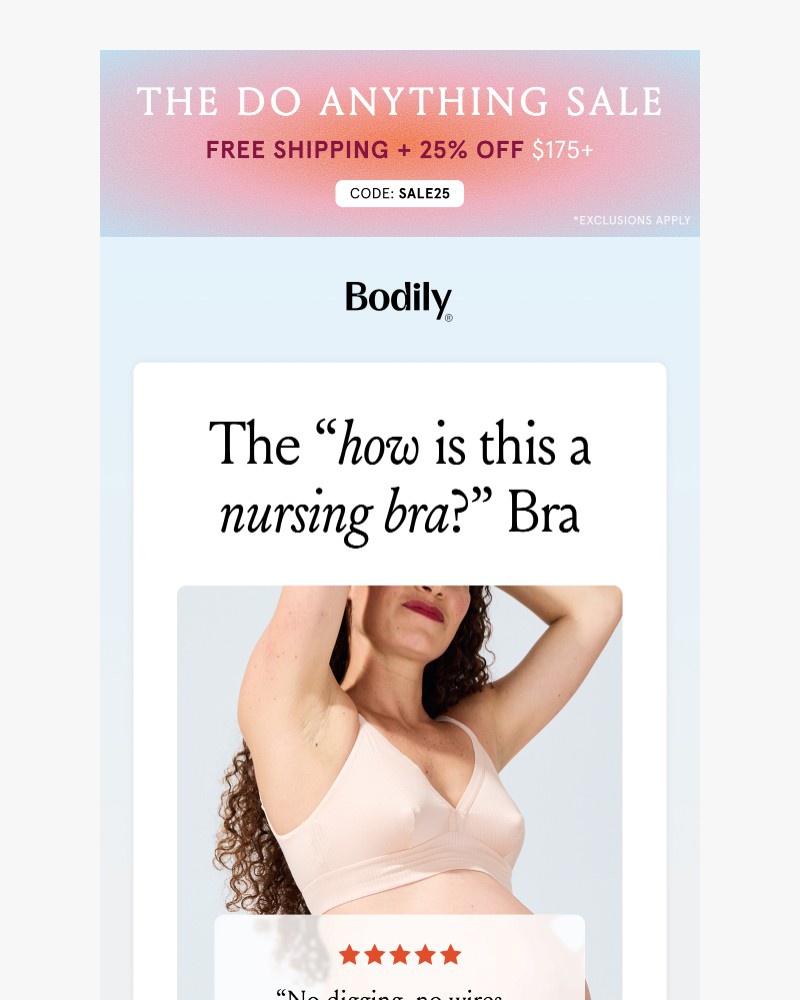The height and width of the screenshot is (1000, 800).
Task: Click the registered trademark symbol by Bodily
Action: pos(448,318)
